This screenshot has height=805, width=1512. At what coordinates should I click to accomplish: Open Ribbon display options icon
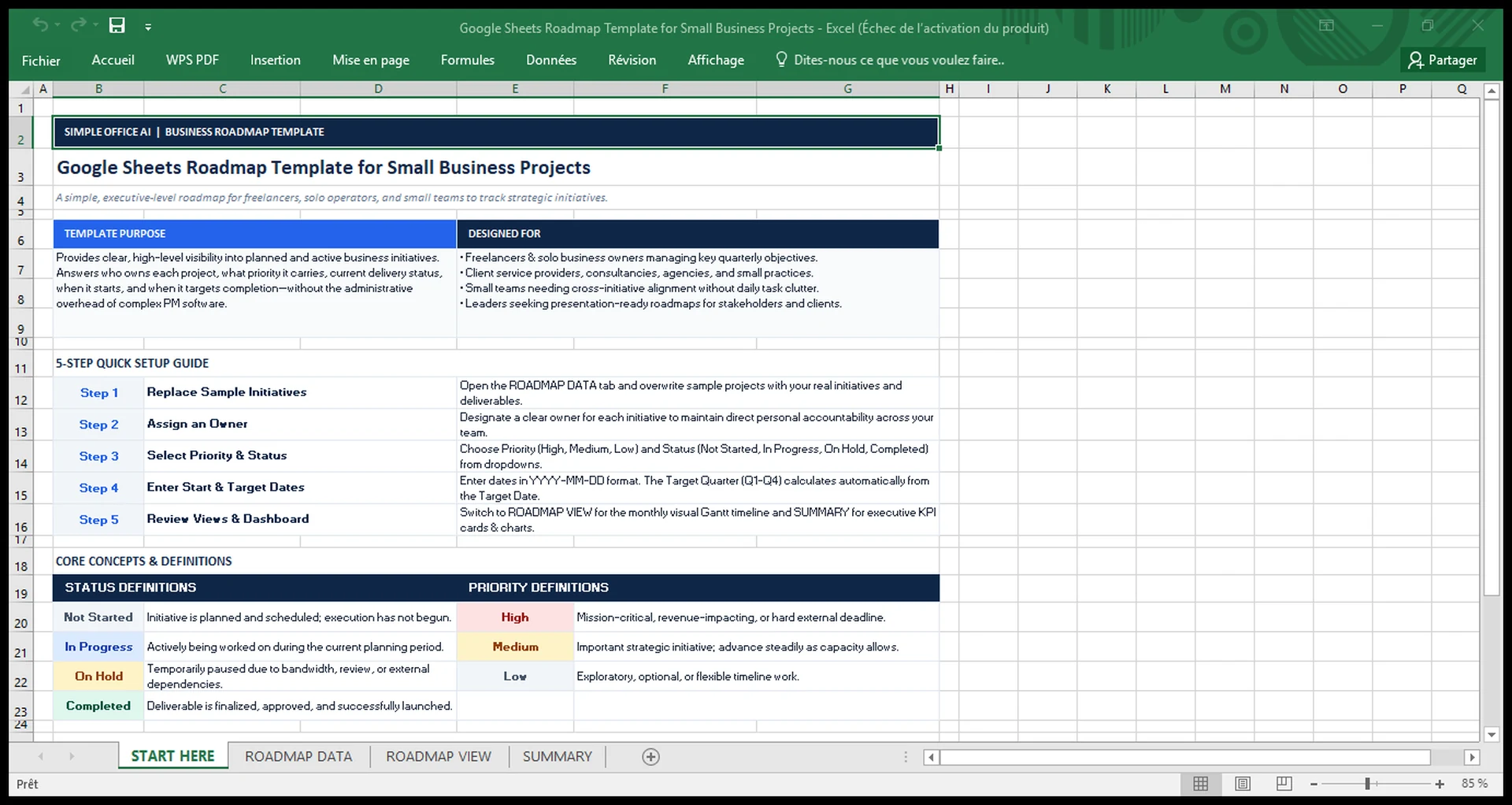pyautogui.click(x=1326, y=25)
